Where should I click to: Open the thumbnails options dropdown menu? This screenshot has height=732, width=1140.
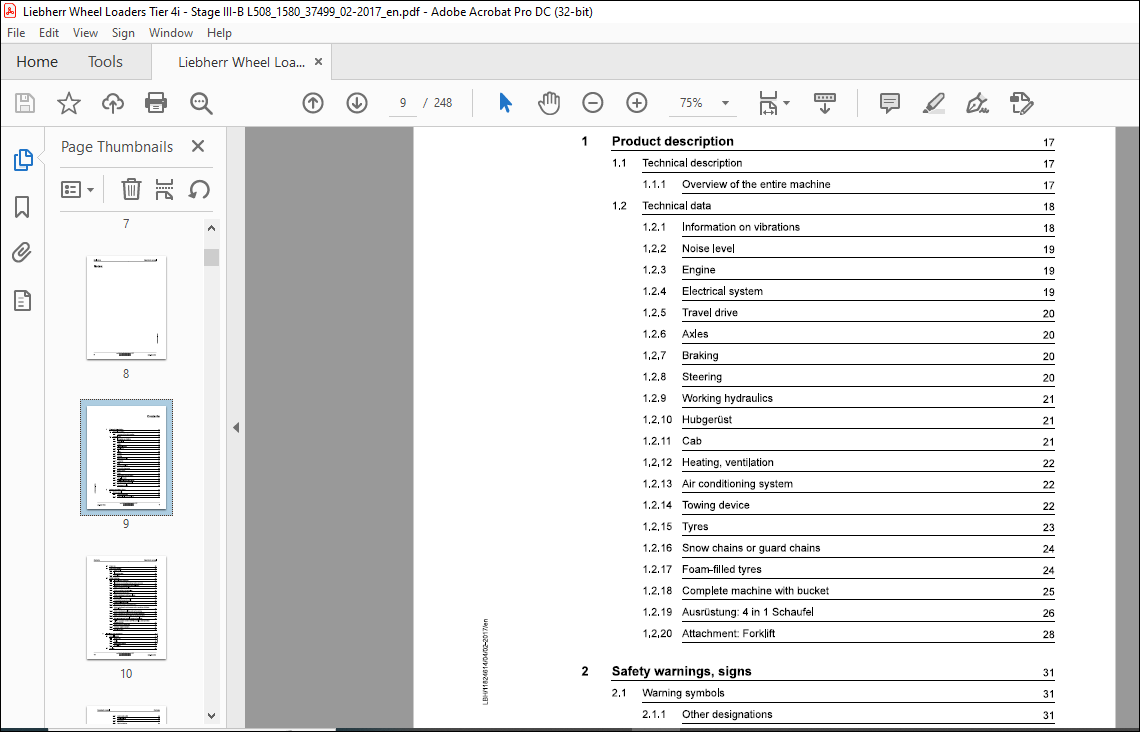[77, 190]
